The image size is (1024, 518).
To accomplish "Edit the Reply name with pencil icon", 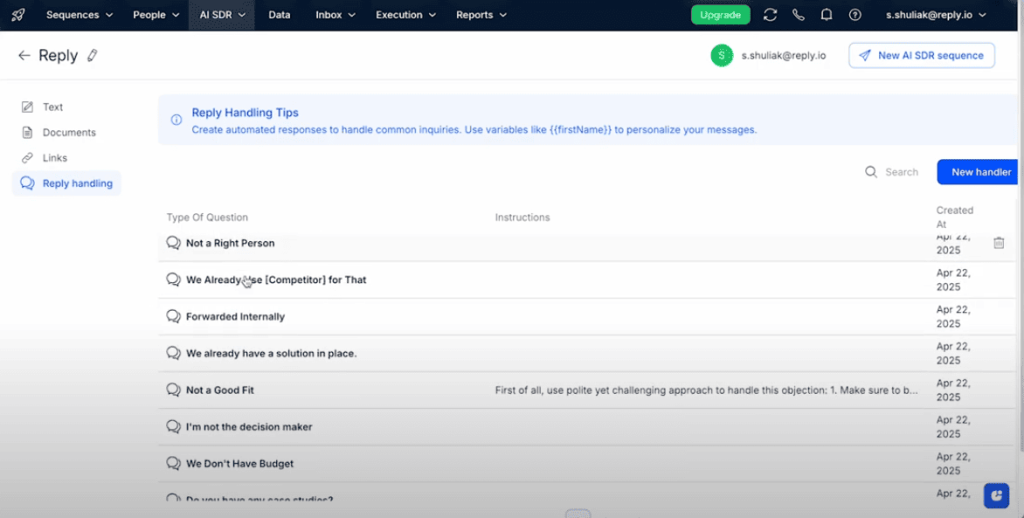I will coord(92,56).
